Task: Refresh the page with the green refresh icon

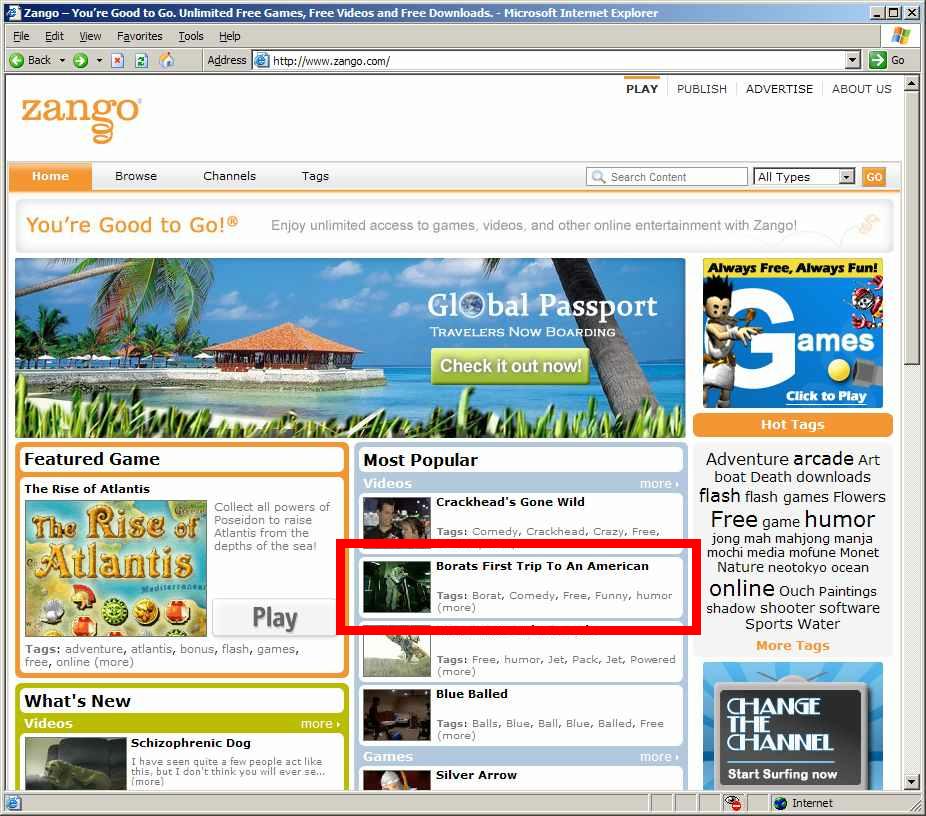Action: point(141,60)
